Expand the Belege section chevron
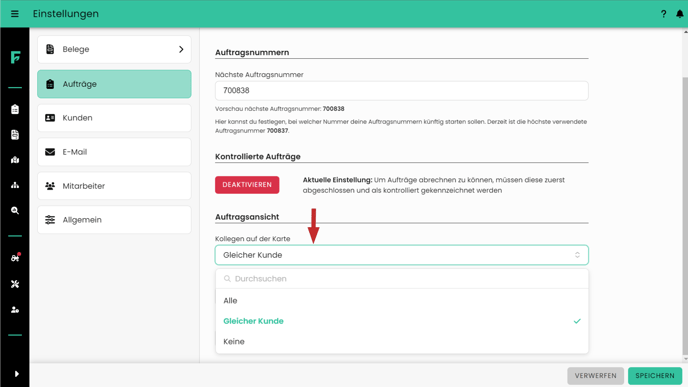The height and width of the screenshot is (387, 688). (x=181, y=49)
